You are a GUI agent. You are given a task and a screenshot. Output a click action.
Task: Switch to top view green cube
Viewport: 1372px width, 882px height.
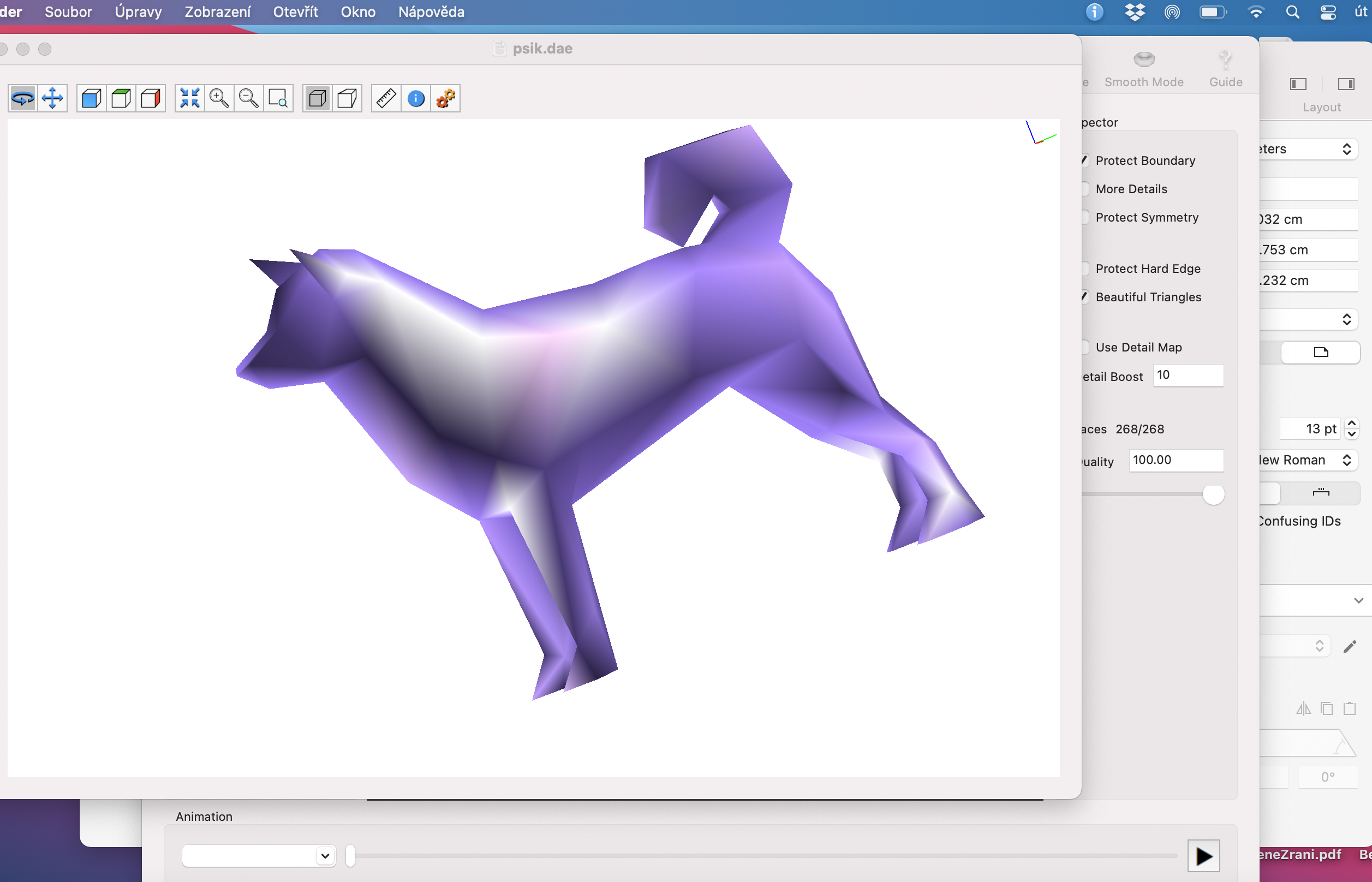coord(121,98)
